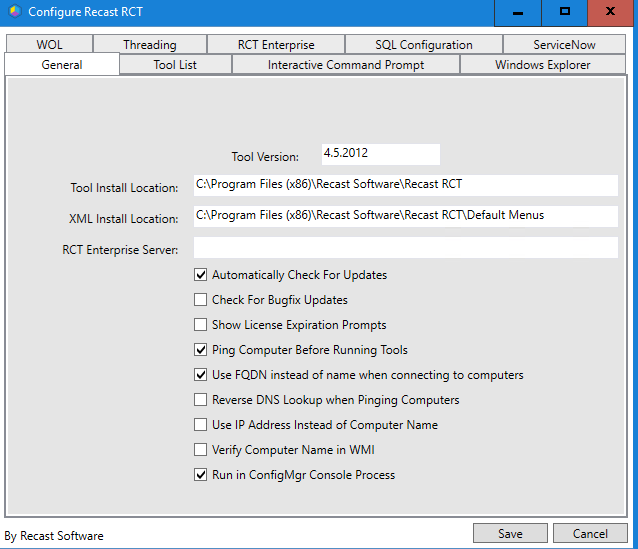Select the RCT Enterprise tab
The height and width of the screenshot is (549, 638).
pos(276,44)
